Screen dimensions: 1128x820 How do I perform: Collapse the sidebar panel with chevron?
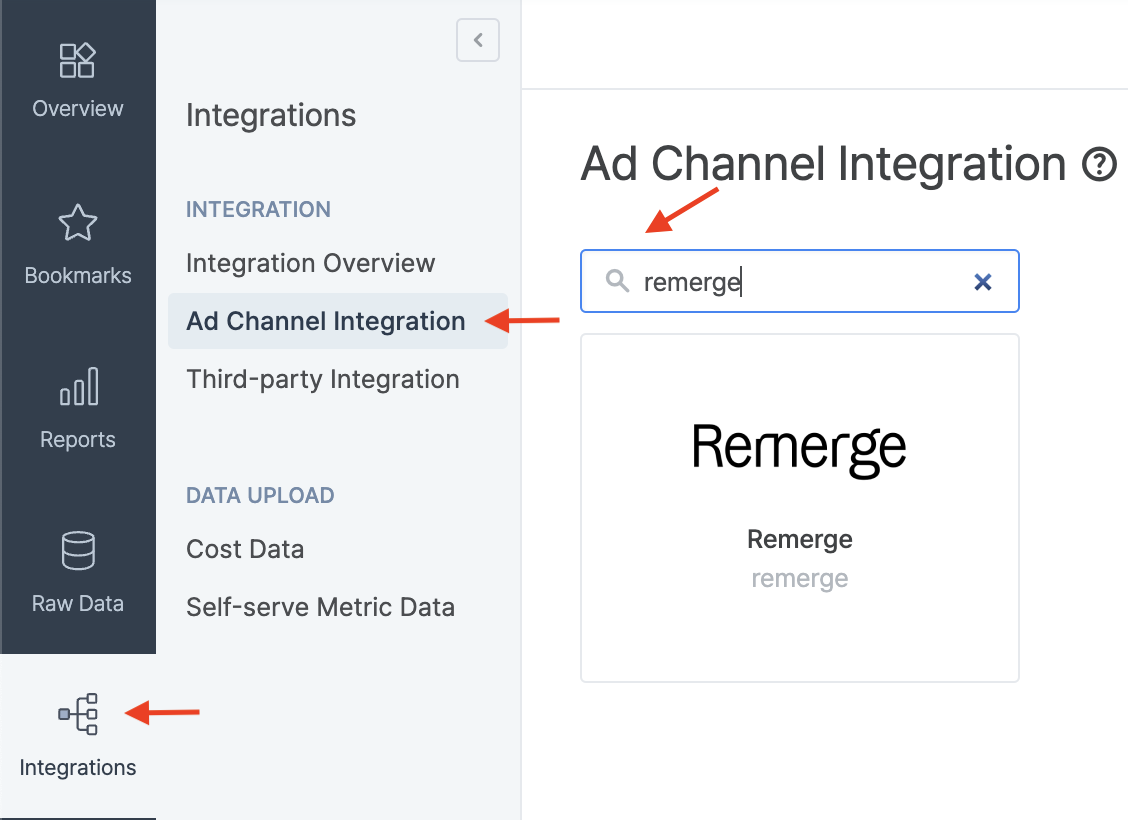[x=478, y=40]
